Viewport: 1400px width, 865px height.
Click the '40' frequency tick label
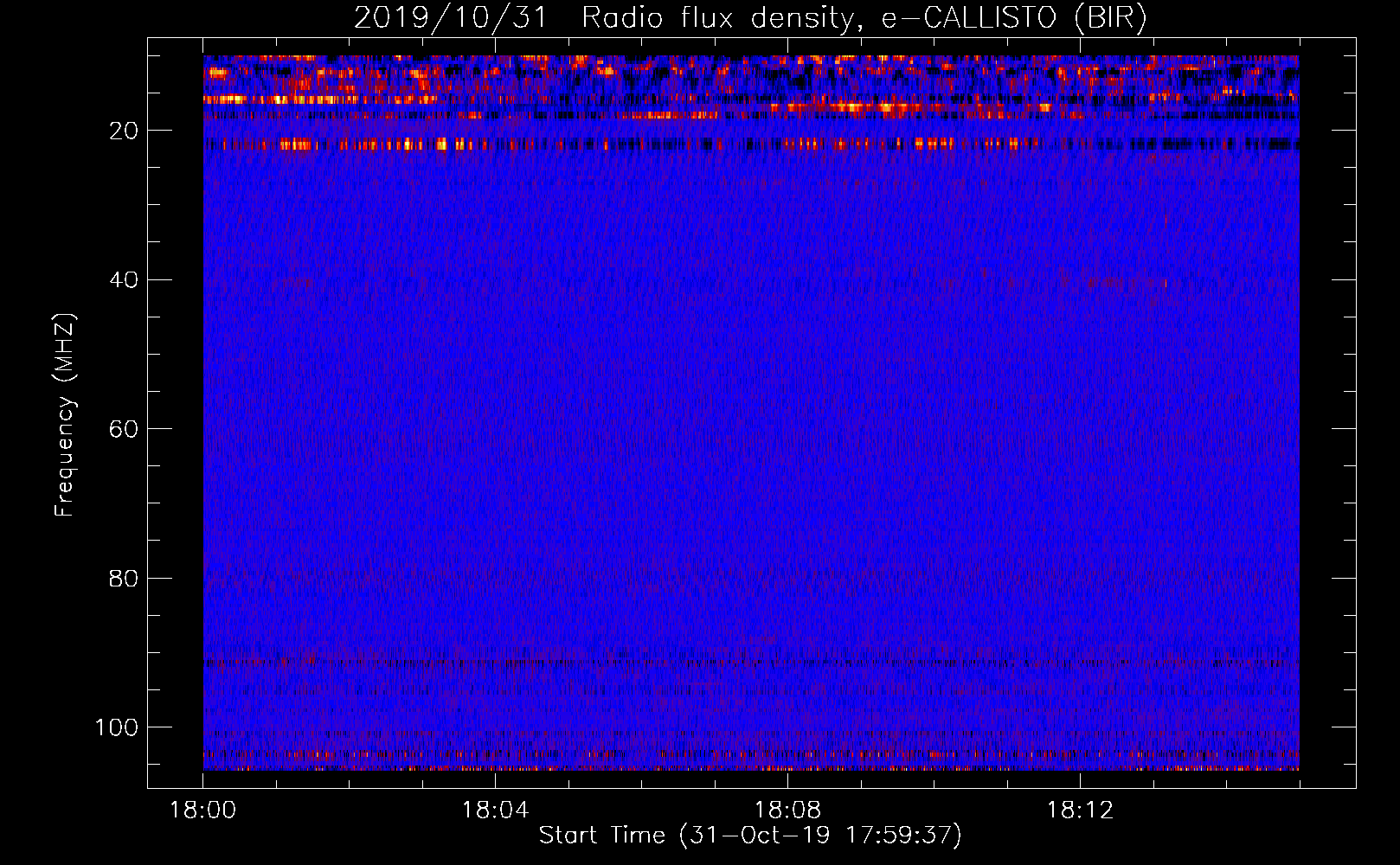click(124, 280)
